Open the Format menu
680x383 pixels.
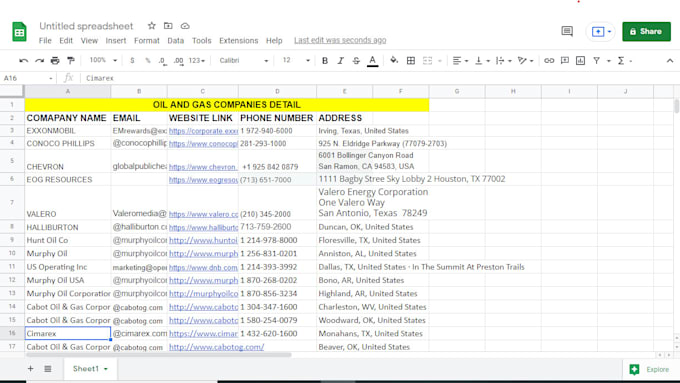pyautogui.click(x=147, y=40)
